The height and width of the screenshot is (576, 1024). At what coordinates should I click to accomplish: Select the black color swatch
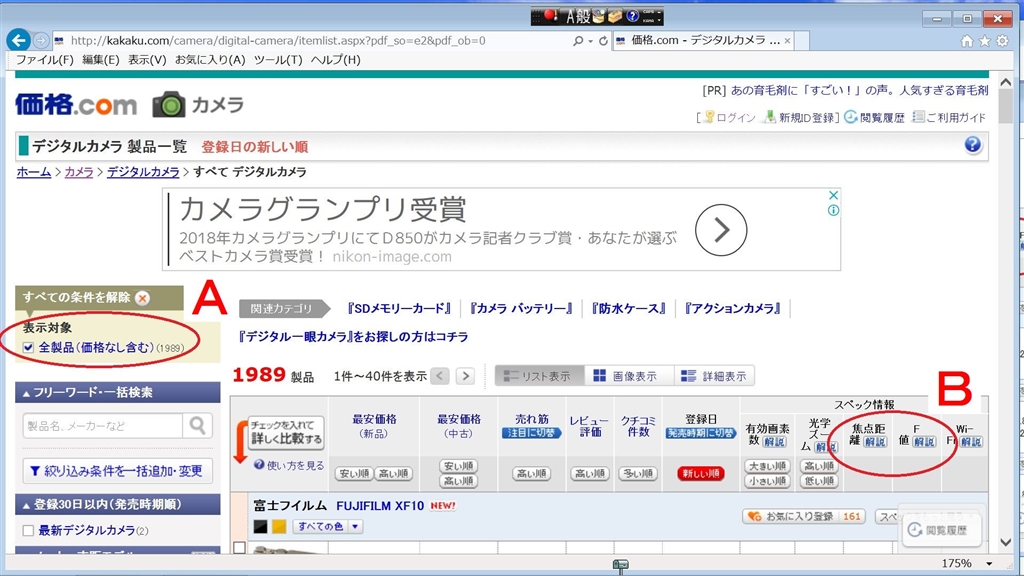point(261,526)
